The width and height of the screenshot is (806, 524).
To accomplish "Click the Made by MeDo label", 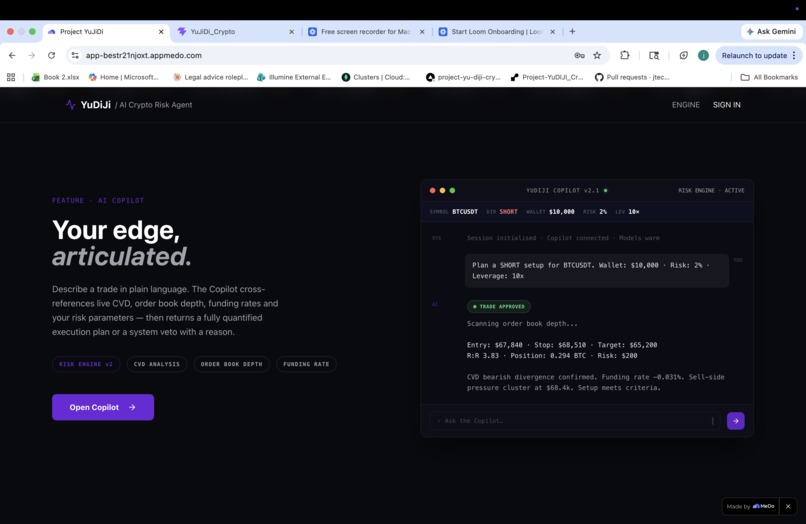I will [x=750, y=507].
